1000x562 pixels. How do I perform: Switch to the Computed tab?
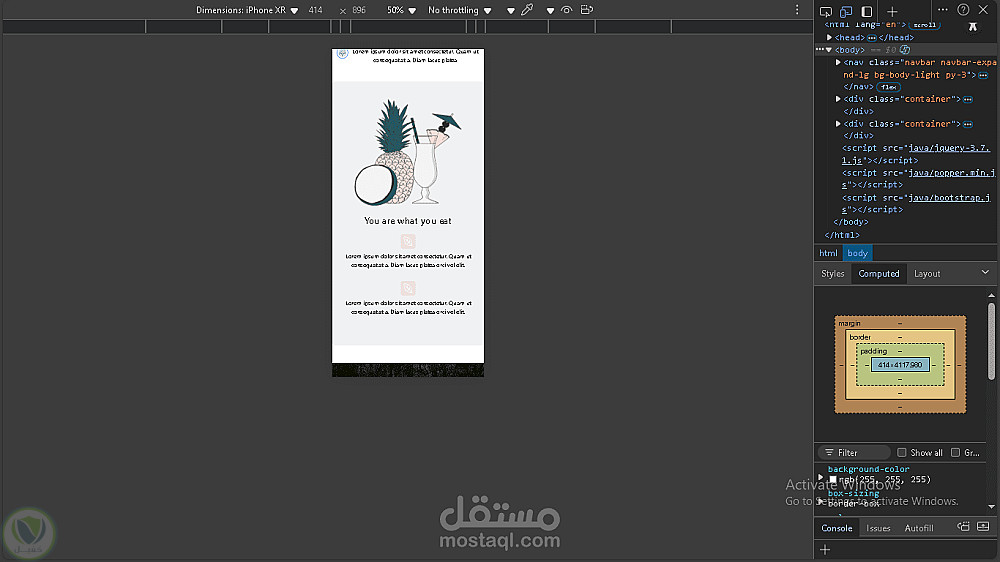(x=879, y=274)
